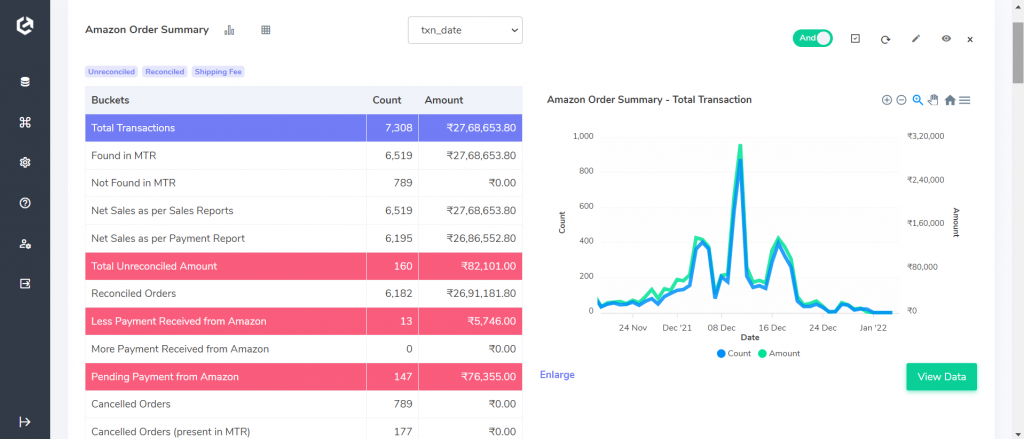Click the checkbox icon beside And toggle
The width and height of the screenshot is (1024, 439).
[x=856, y=39]
